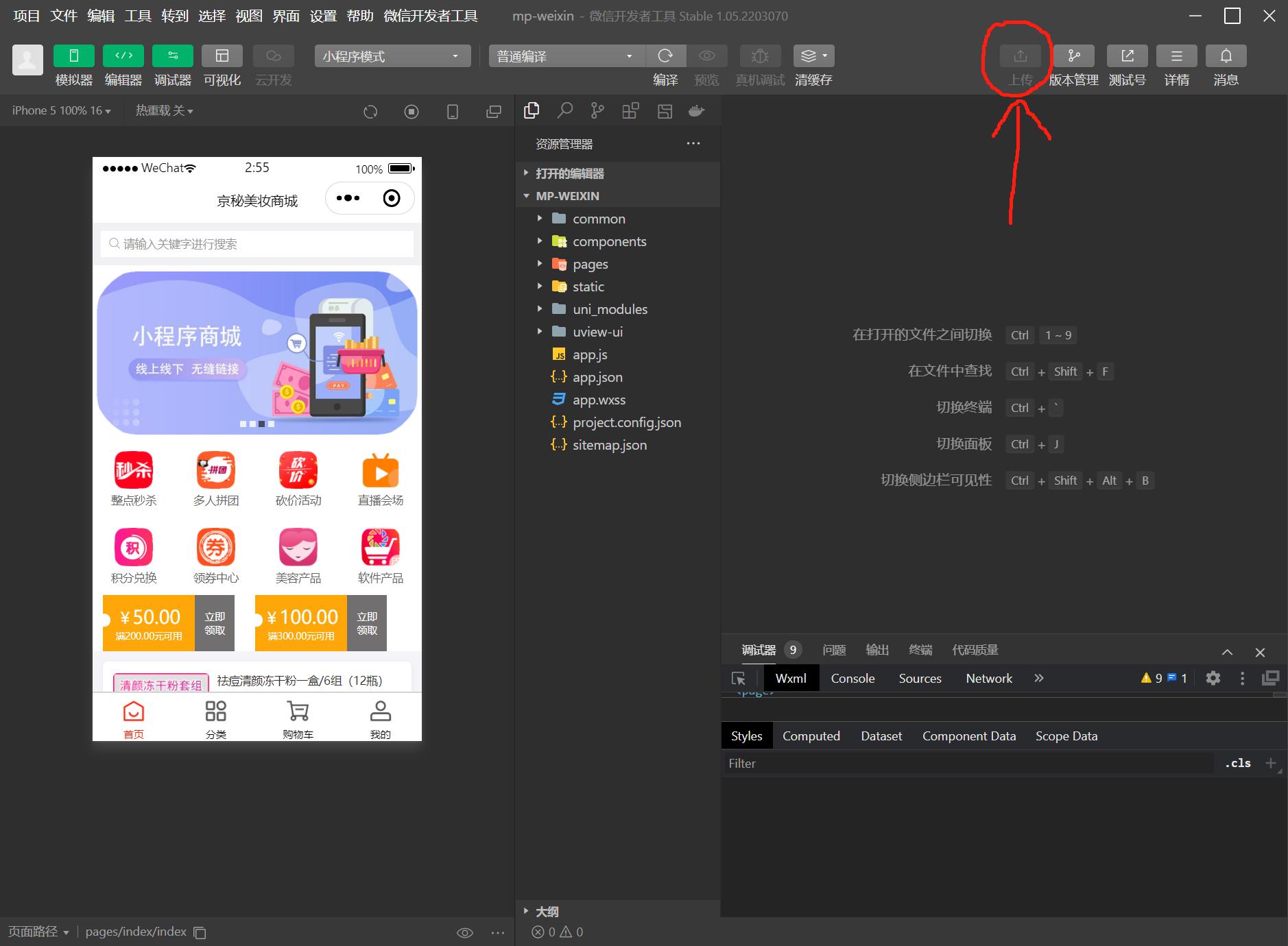The width and height of the screenshot is (1288, 946).
Task: Open the 热重载 hot reload dropdown
Action: 164,110
